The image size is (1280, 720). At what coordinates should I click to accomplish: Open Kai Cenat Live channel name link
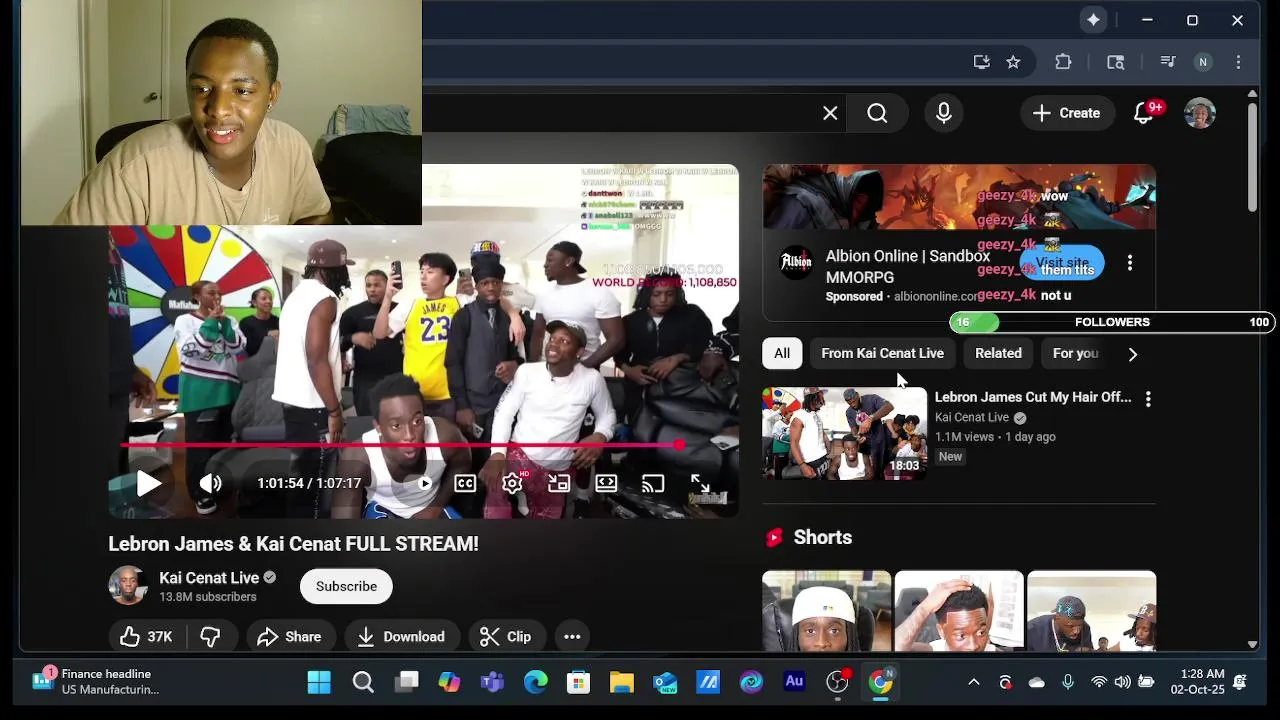click(209, 578)
